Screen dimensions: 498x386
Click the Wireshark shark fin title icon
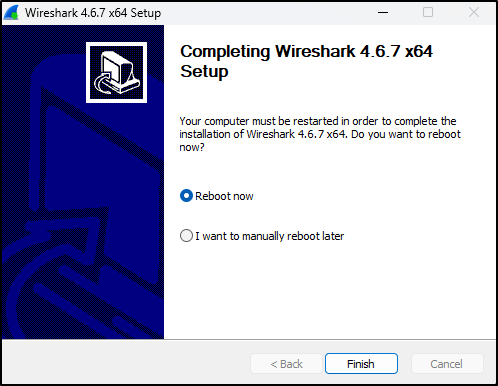pyautogui.click(x=11, y=13)
